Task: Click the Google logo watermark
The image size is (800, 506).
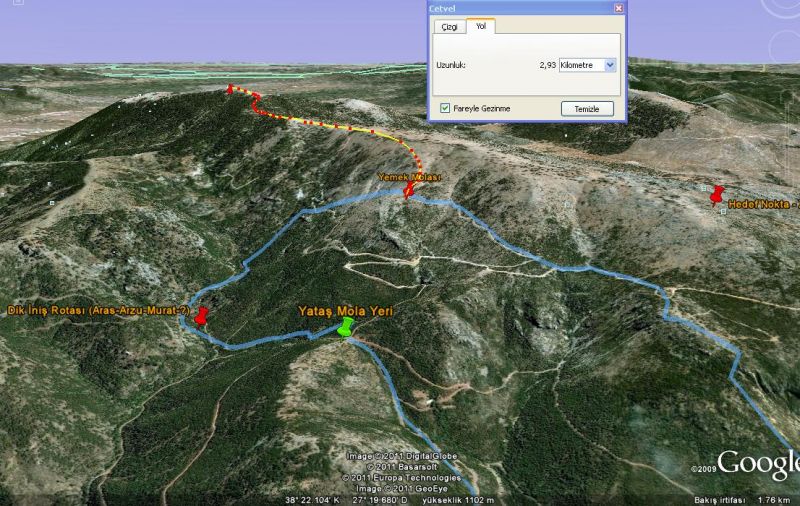Action: coord(759,464)
